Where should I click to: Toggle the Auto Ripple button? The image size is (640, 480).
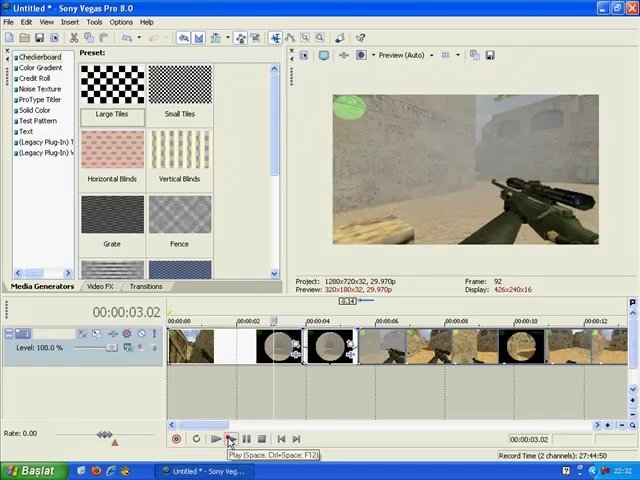click(x=216, y=38)
